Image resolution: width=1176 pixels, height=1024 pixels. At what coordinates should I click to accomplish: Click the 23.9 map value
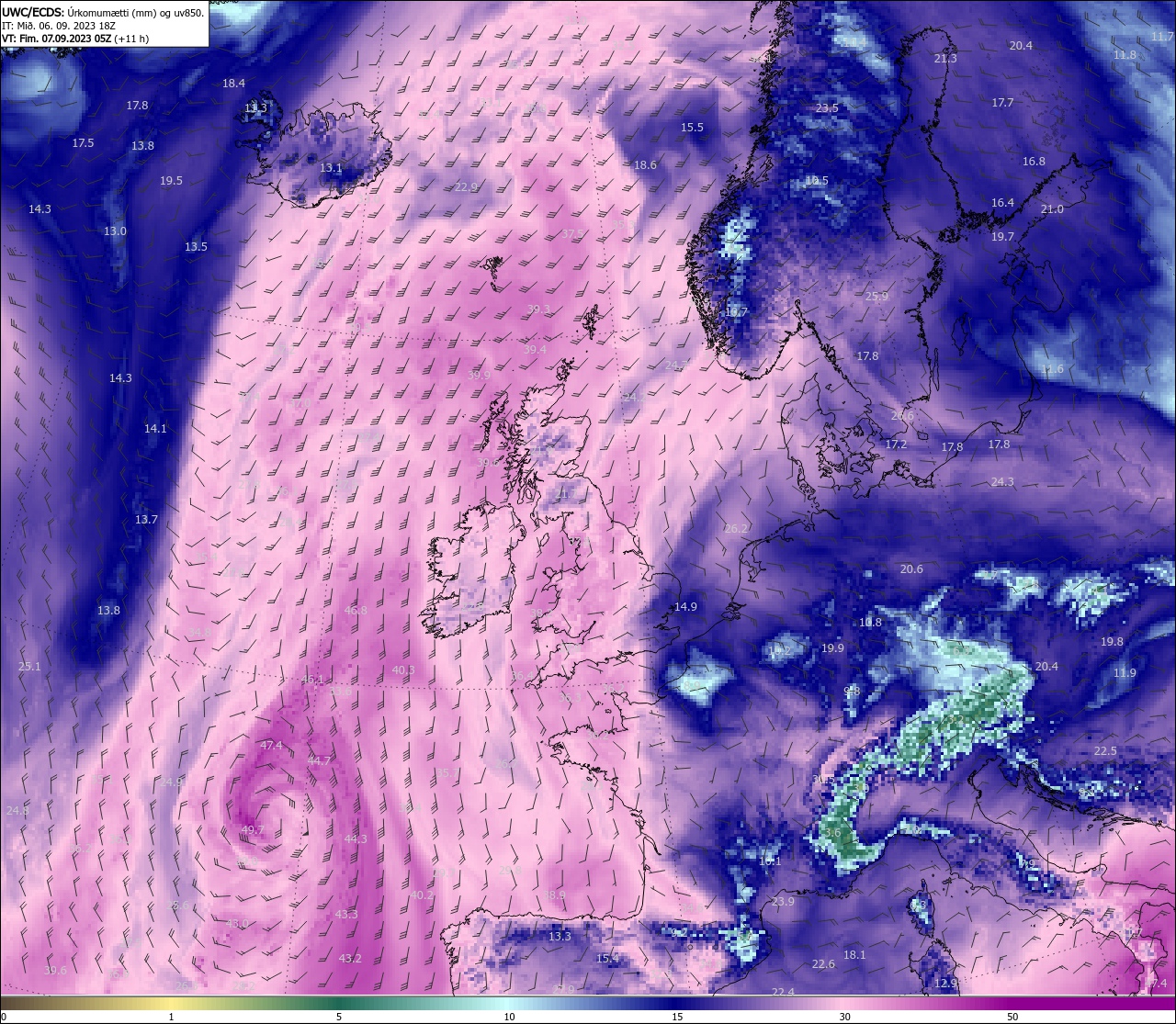point(783,901)
